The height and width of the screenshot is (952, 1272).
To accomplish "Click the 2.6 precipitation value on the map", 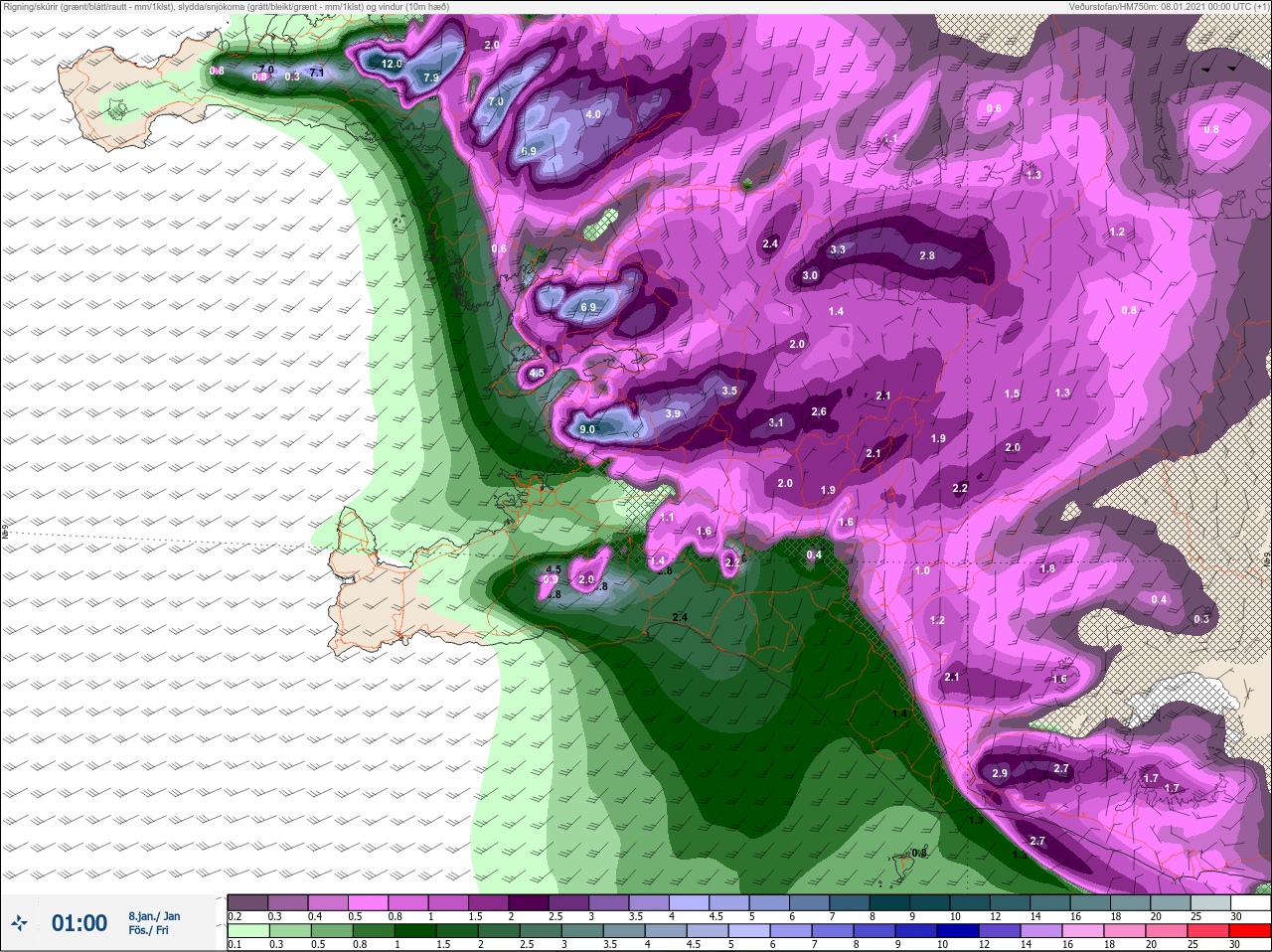I will click(x=819, y=411).
